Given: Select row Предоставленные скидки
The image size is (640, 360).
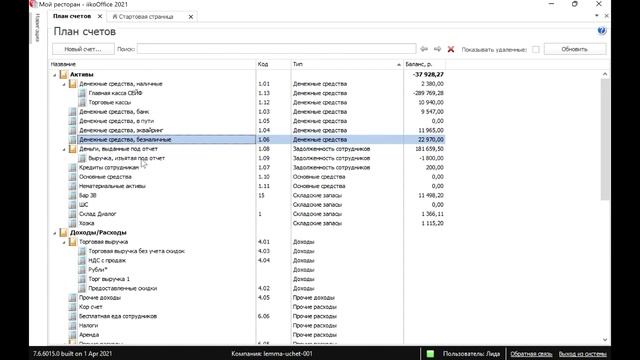Looking at the screenshot, I should pos(247,288).
